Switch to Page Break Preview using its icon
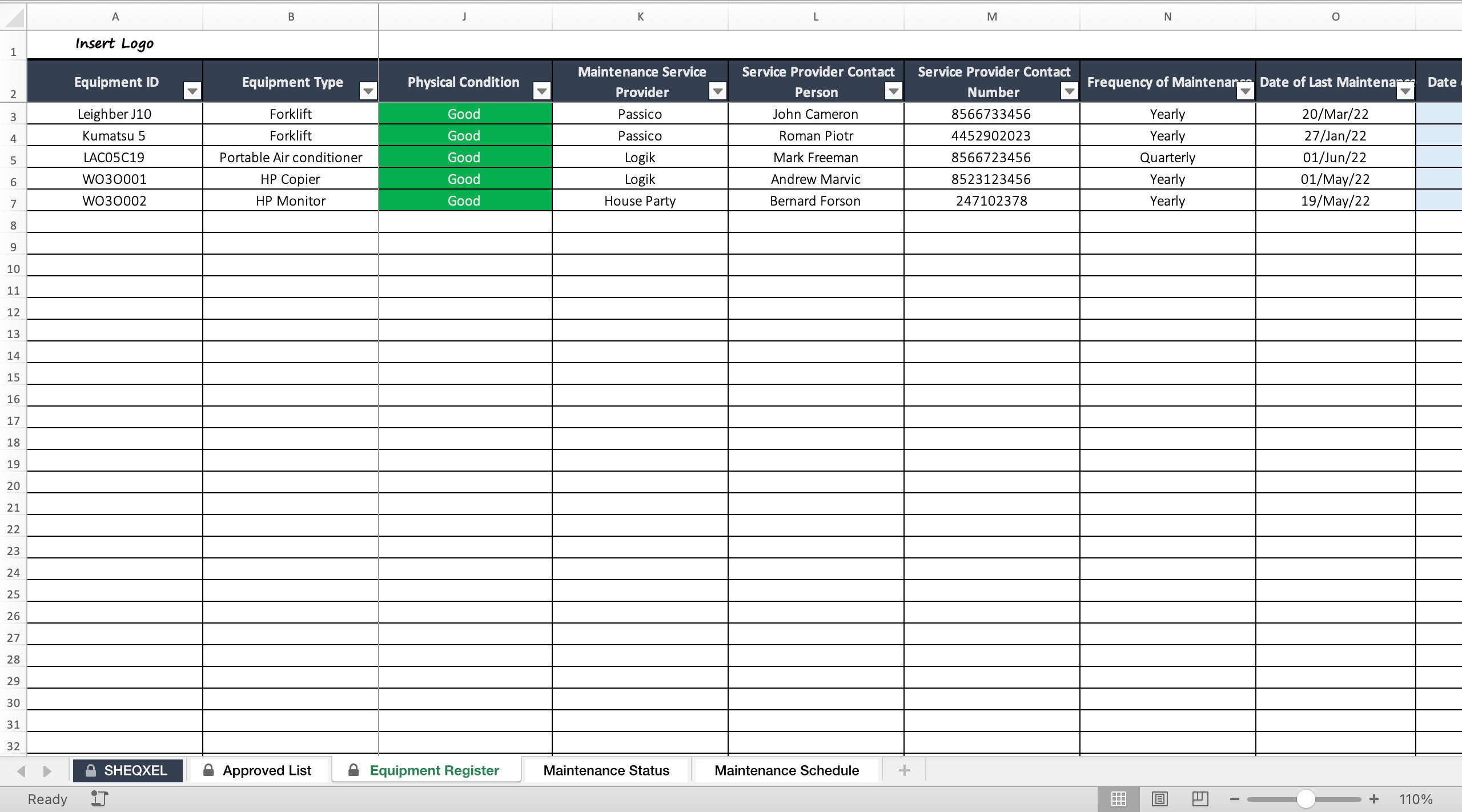Viewport: 1462px width, 812px height. 1199,798
